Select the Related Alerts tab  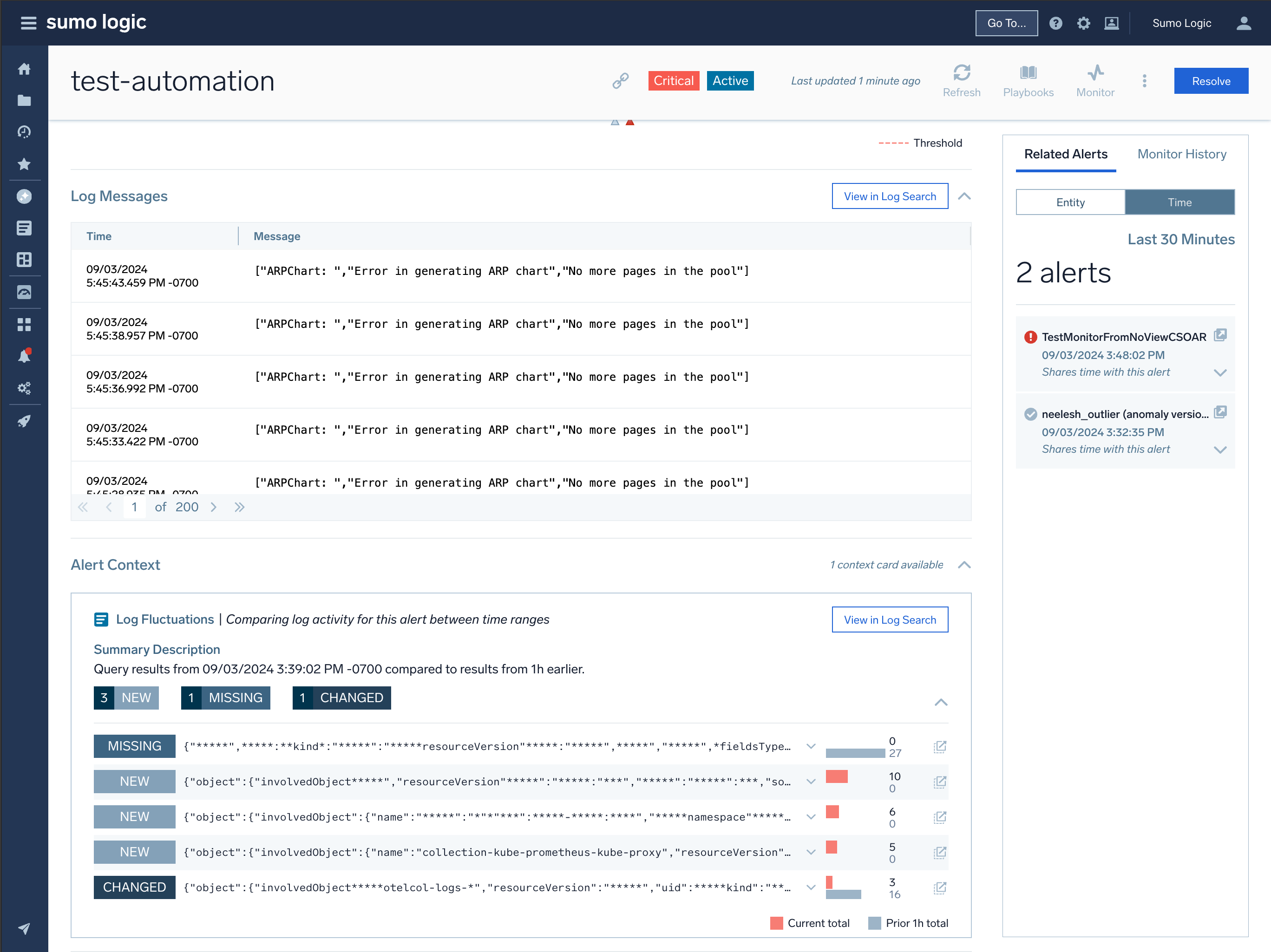click(1065, 154)
